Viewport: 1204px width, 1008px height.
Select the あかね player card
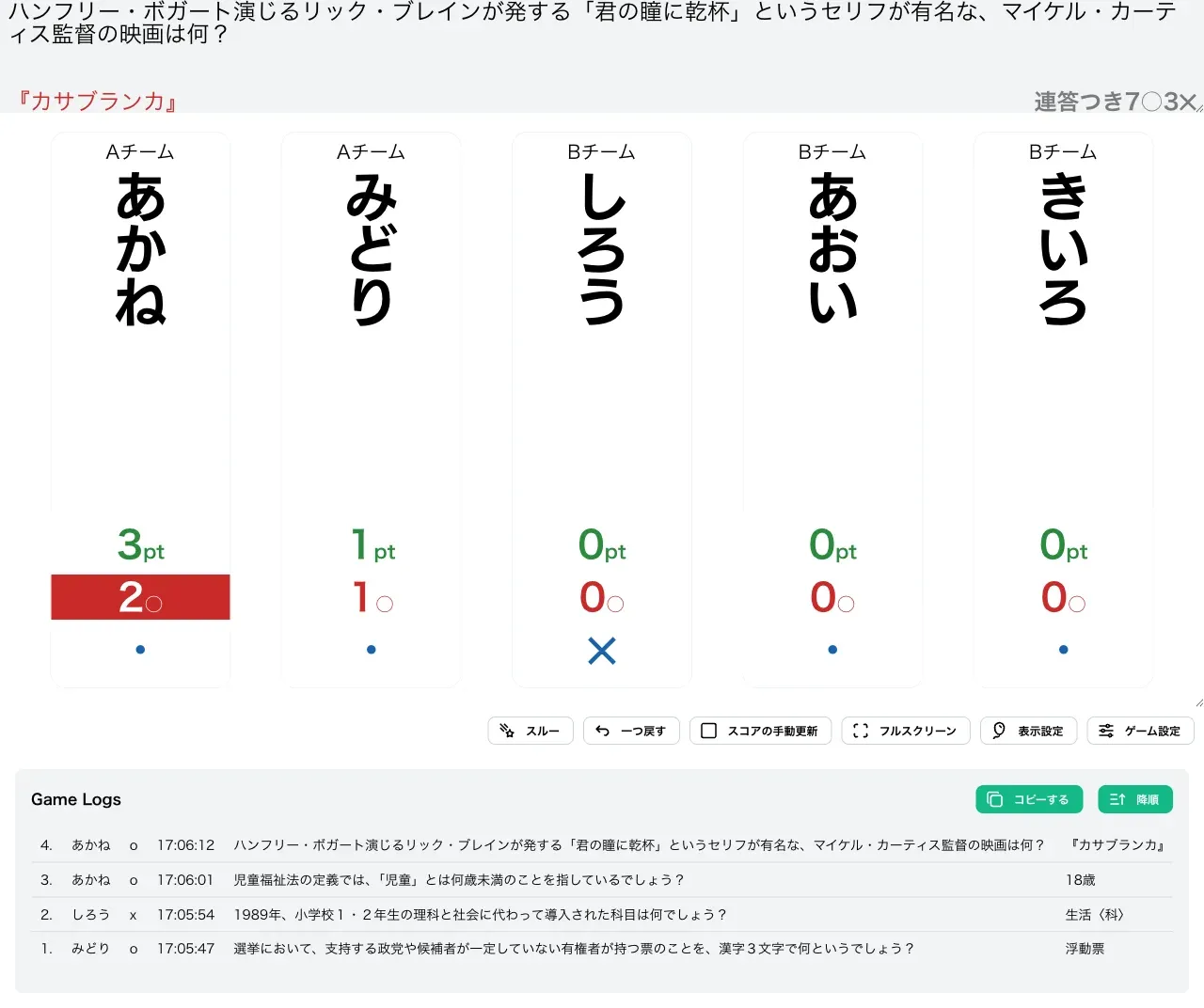(x=140, y=410)
